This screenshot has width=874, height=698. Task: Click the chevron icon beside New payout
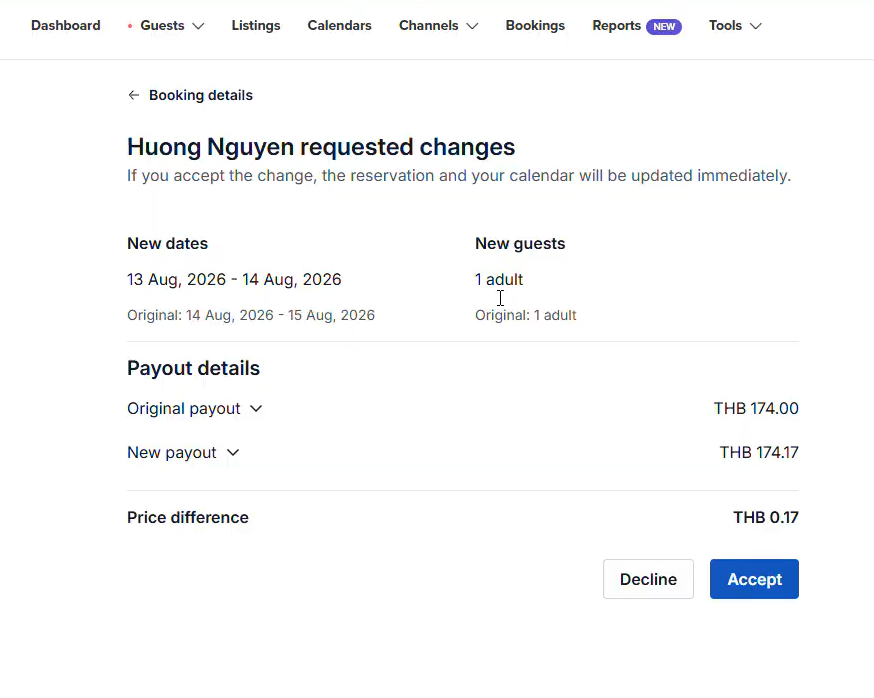233,453
